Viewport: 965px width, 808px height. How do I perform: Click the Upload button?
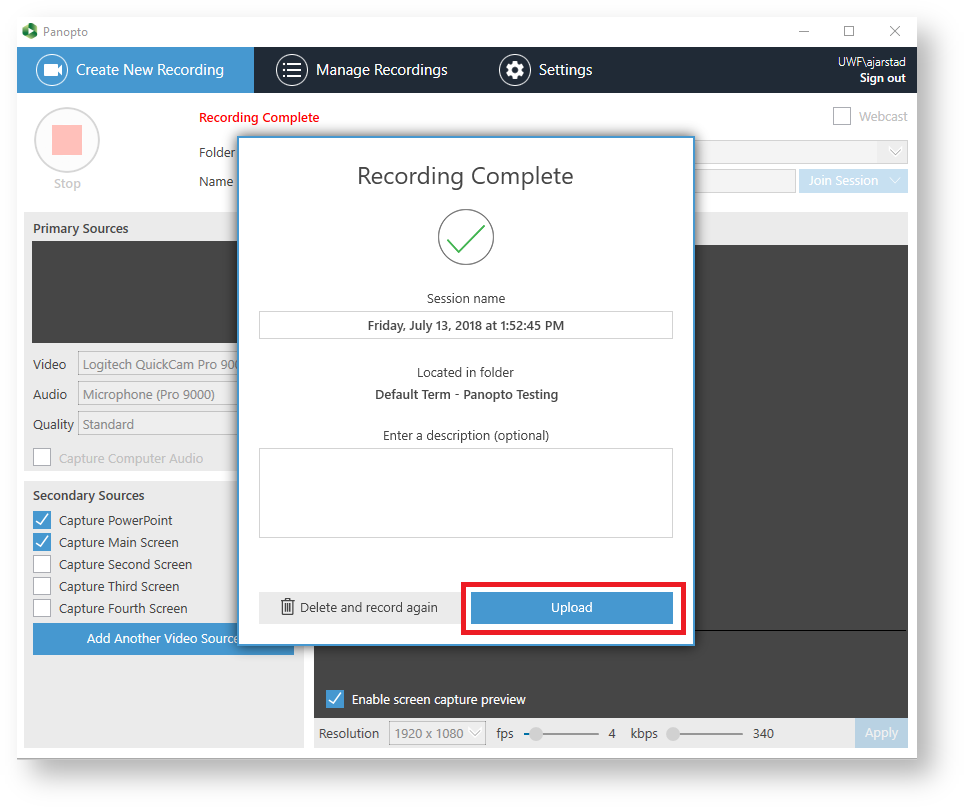[x=572, y=607]
